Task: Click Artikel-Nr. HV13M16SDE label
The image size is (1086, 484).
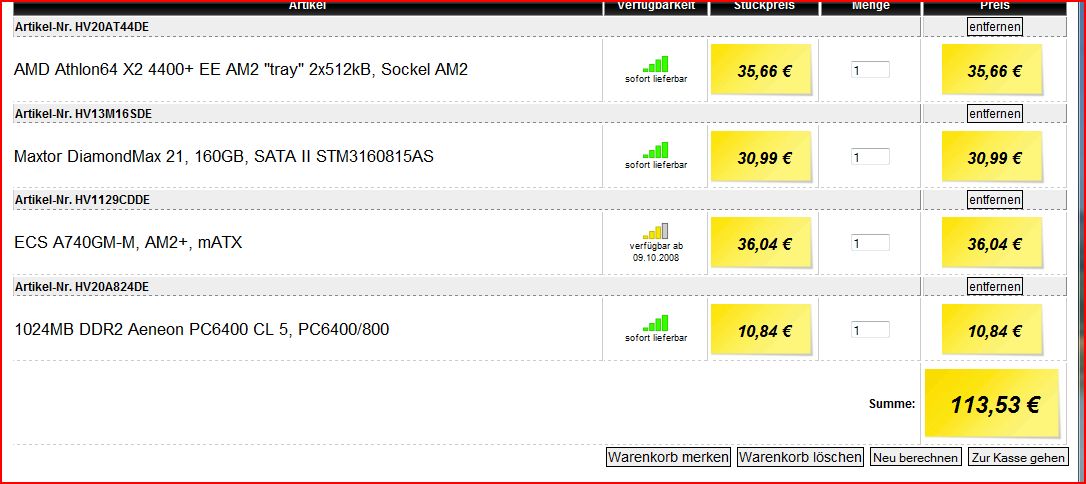Action: (x=83, y=113)
